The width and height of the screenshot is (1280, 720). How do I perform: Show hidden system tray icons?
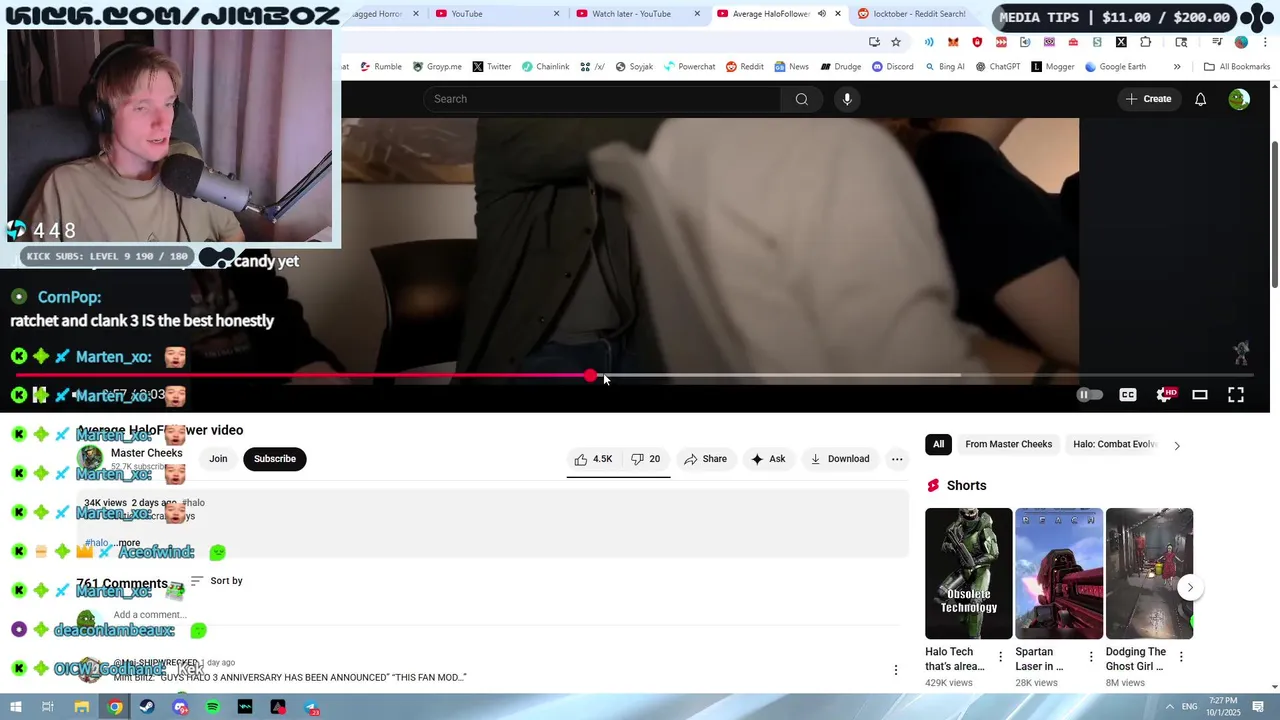pyautogui.click(x=1169, y=707)
